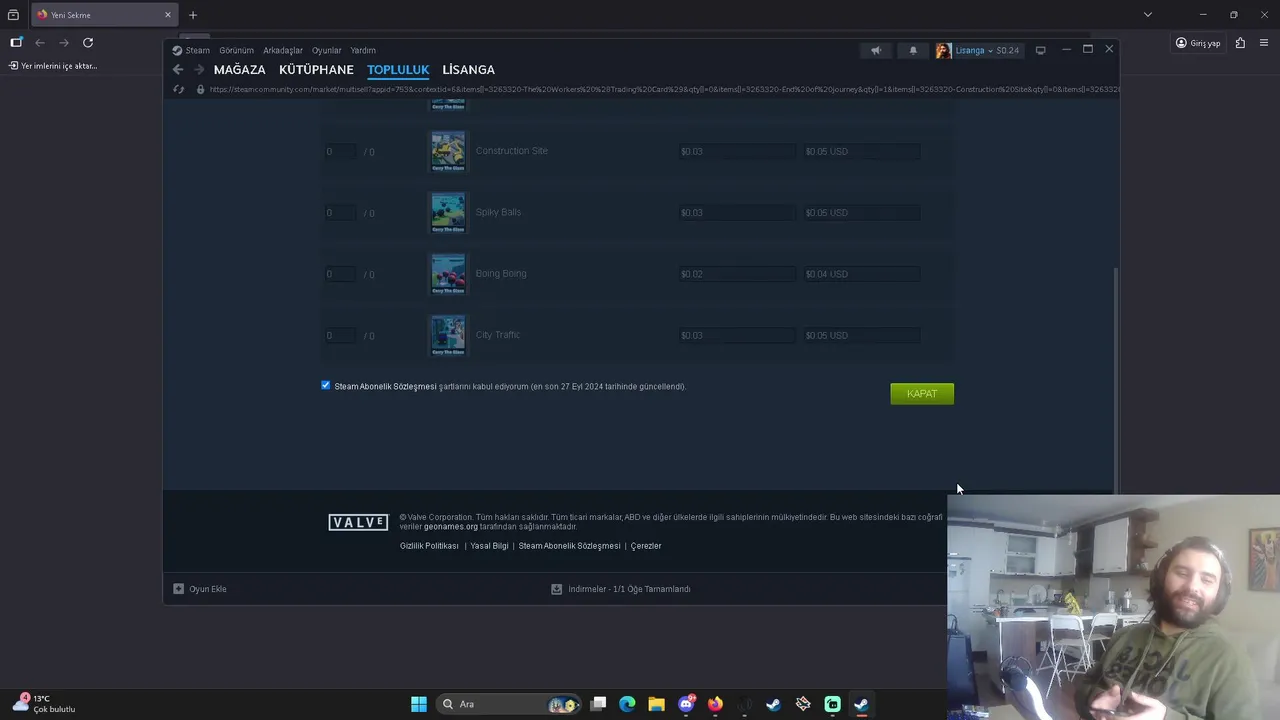Open the LİSANGA profile tab

pos(469,70)
